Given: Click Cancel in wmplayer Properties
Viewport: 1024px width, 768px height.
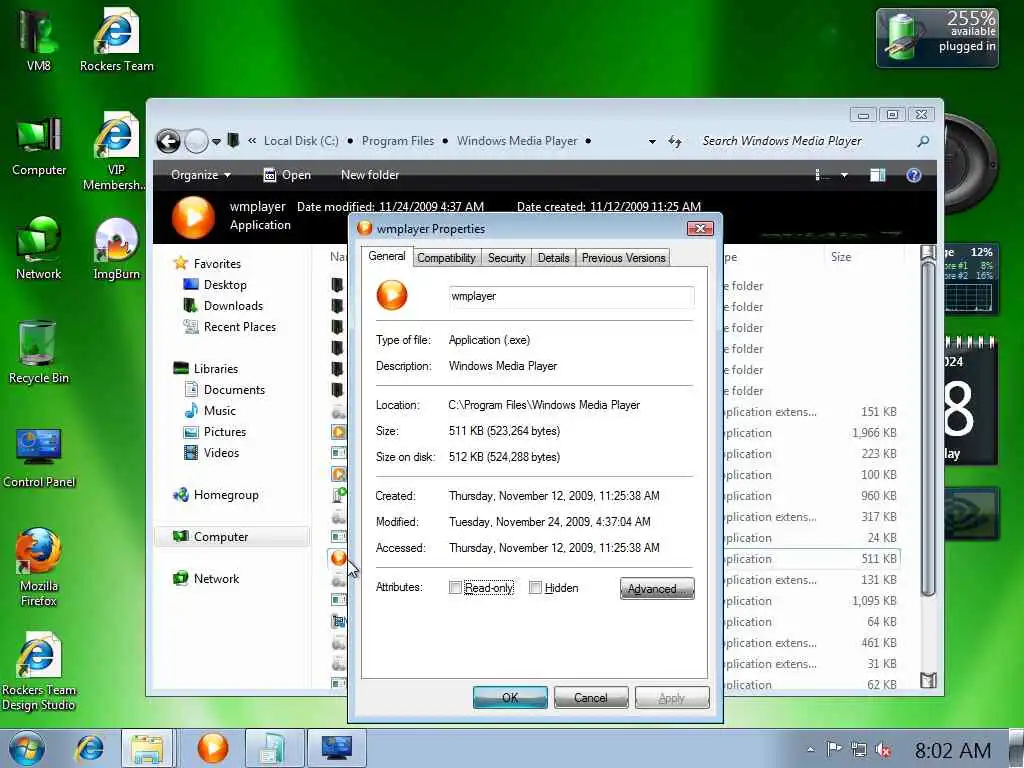Looking at the screenshot, I should click(x=590, y=697).
